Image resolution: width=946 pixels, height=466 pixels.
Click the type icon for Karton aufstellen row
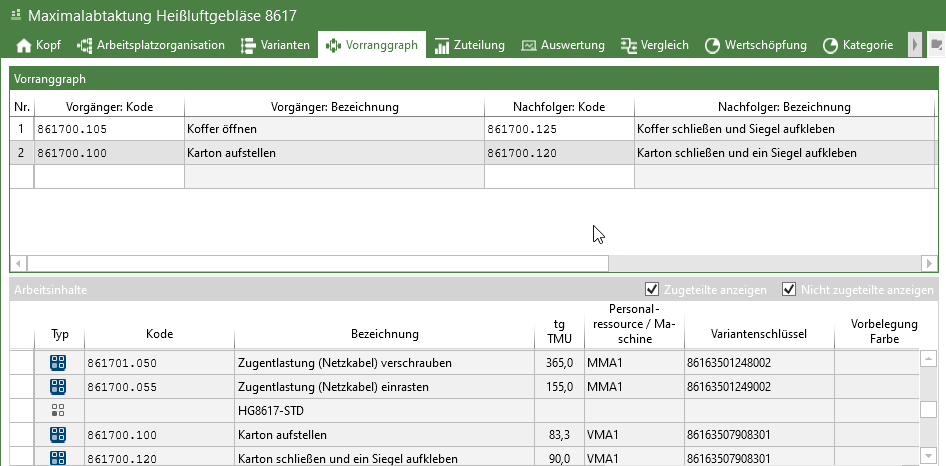point(58,435)
